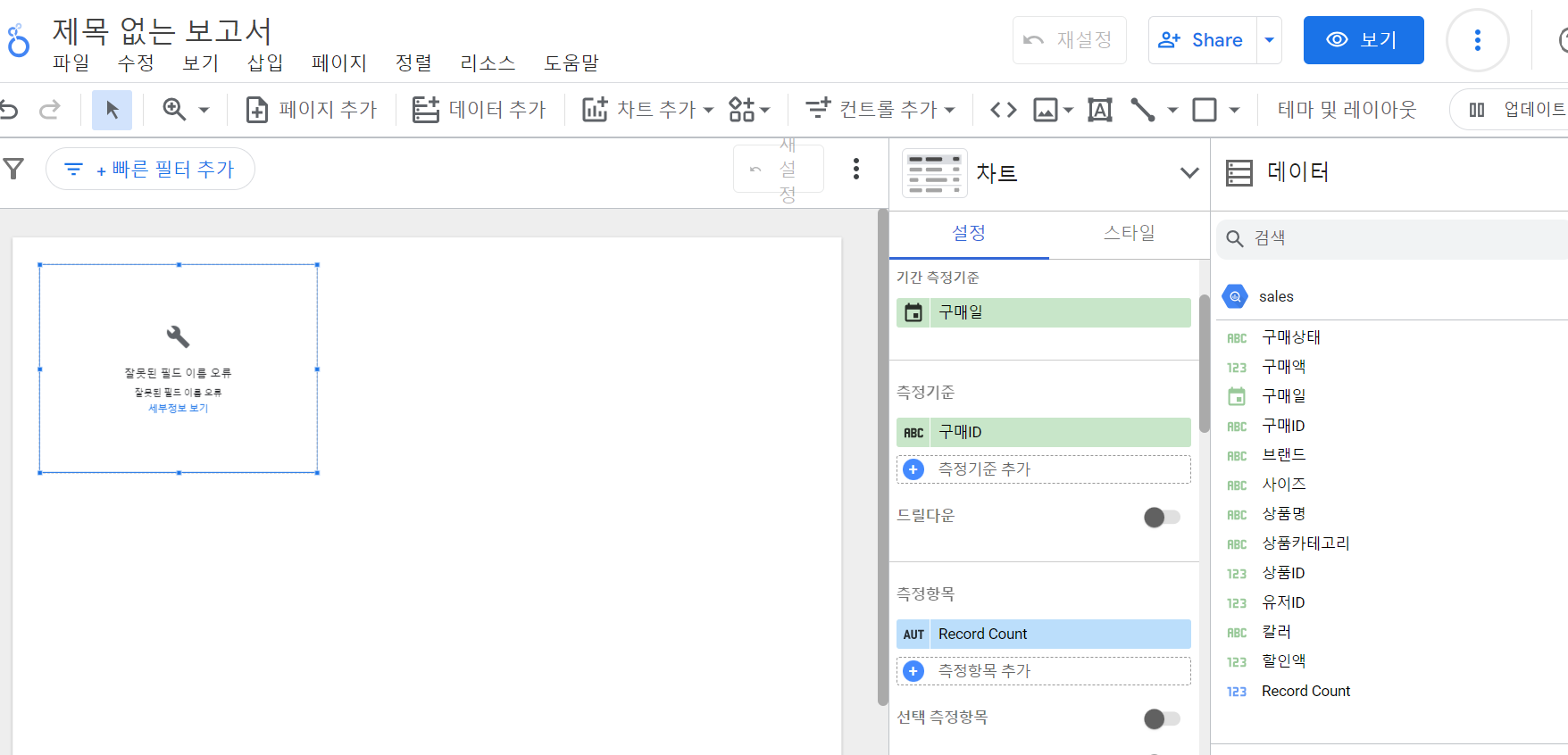1568x755 pixels.
Task: Open zoom level dropdown arrow
Action: pyautogui.click(x=204, y=111)
